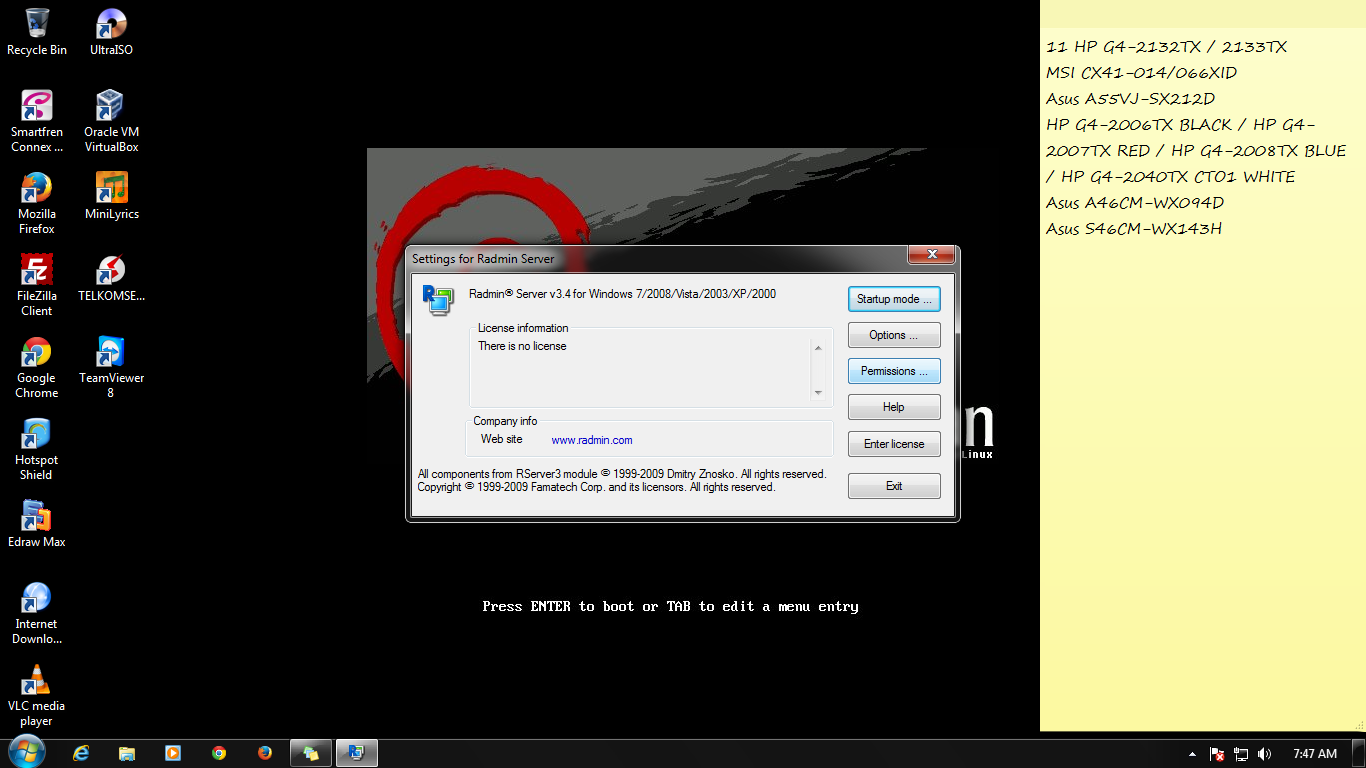
Task: Click sticky note line 'Asus S46CM-WX143H'
Action: 1134,229
